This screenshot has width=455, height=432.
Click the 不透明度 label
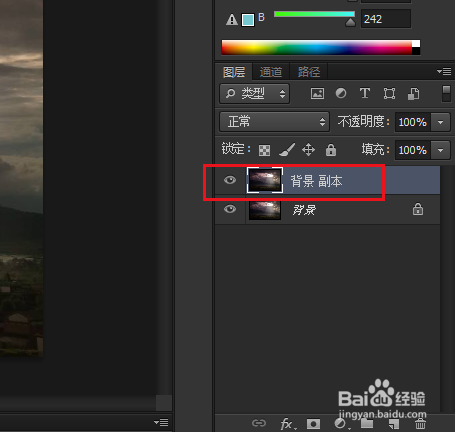click(x=363, y=122)
